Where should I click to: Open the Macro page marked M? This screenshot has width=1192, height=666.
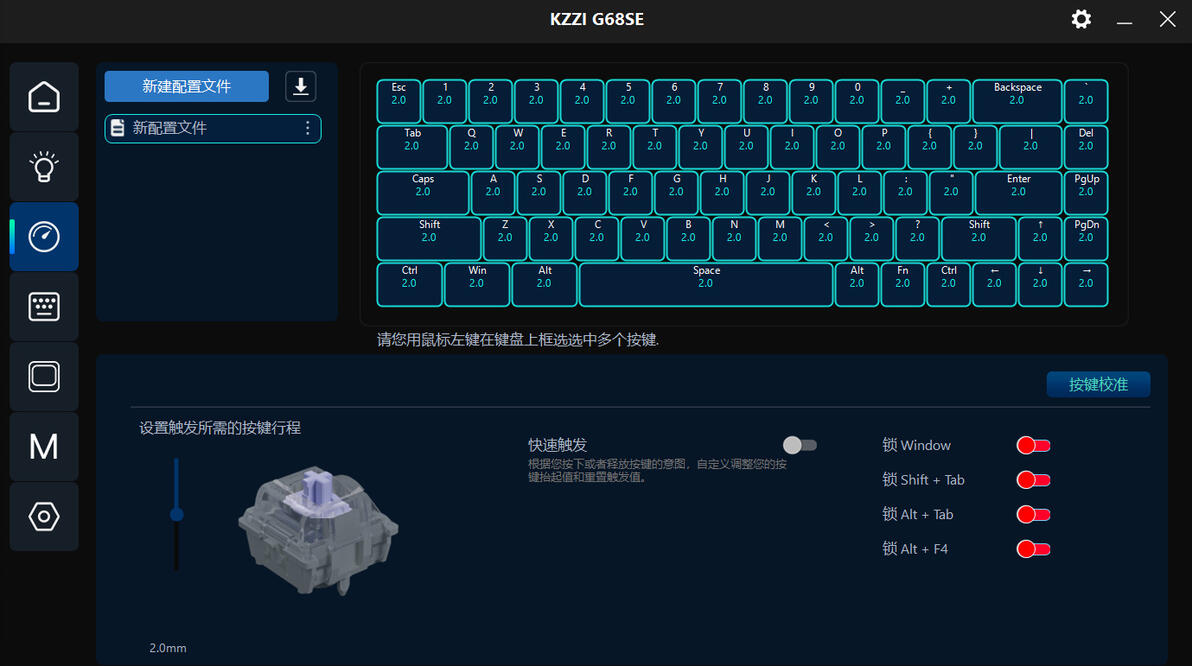(44, 446)
